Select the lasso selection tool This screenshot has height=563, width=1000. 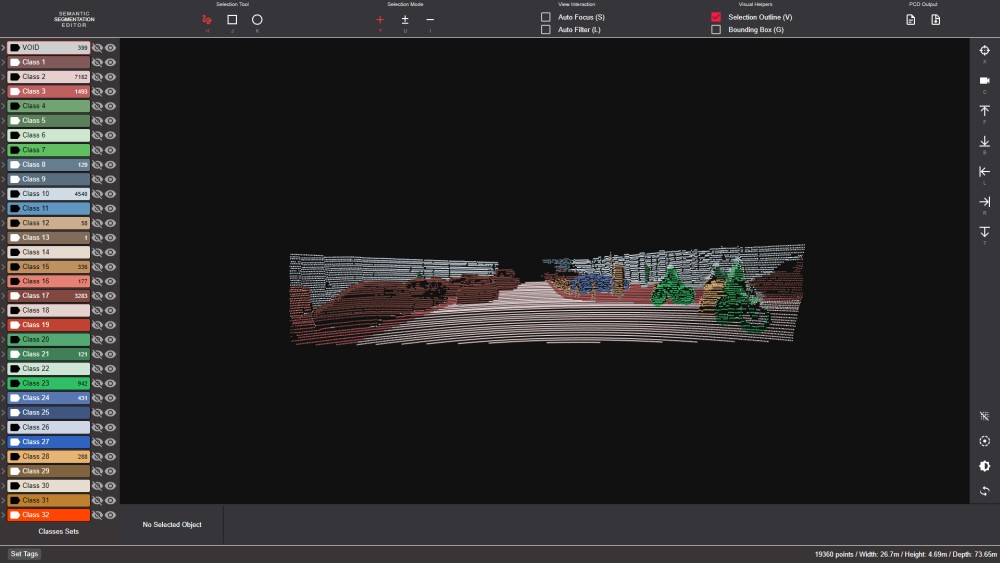207,19
